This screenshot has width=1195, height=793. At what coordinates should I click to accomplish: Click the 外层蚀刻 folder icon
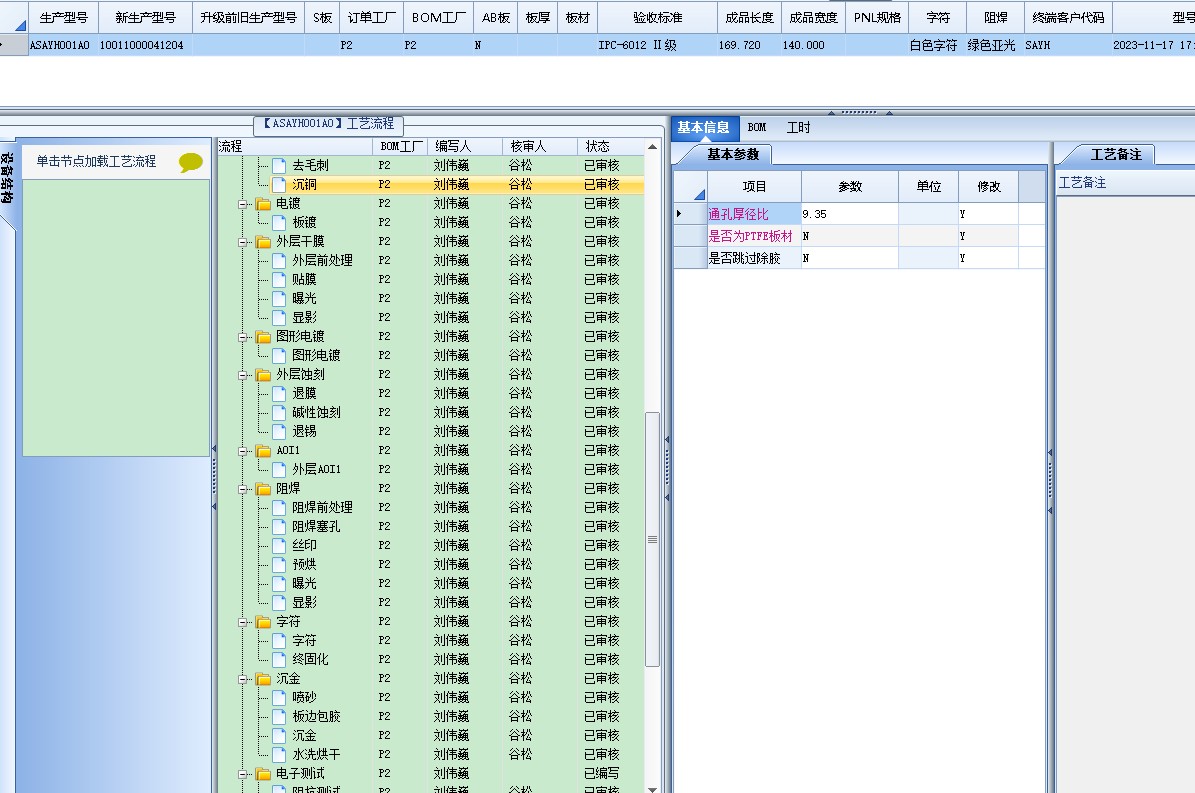[x=264, y=375]
